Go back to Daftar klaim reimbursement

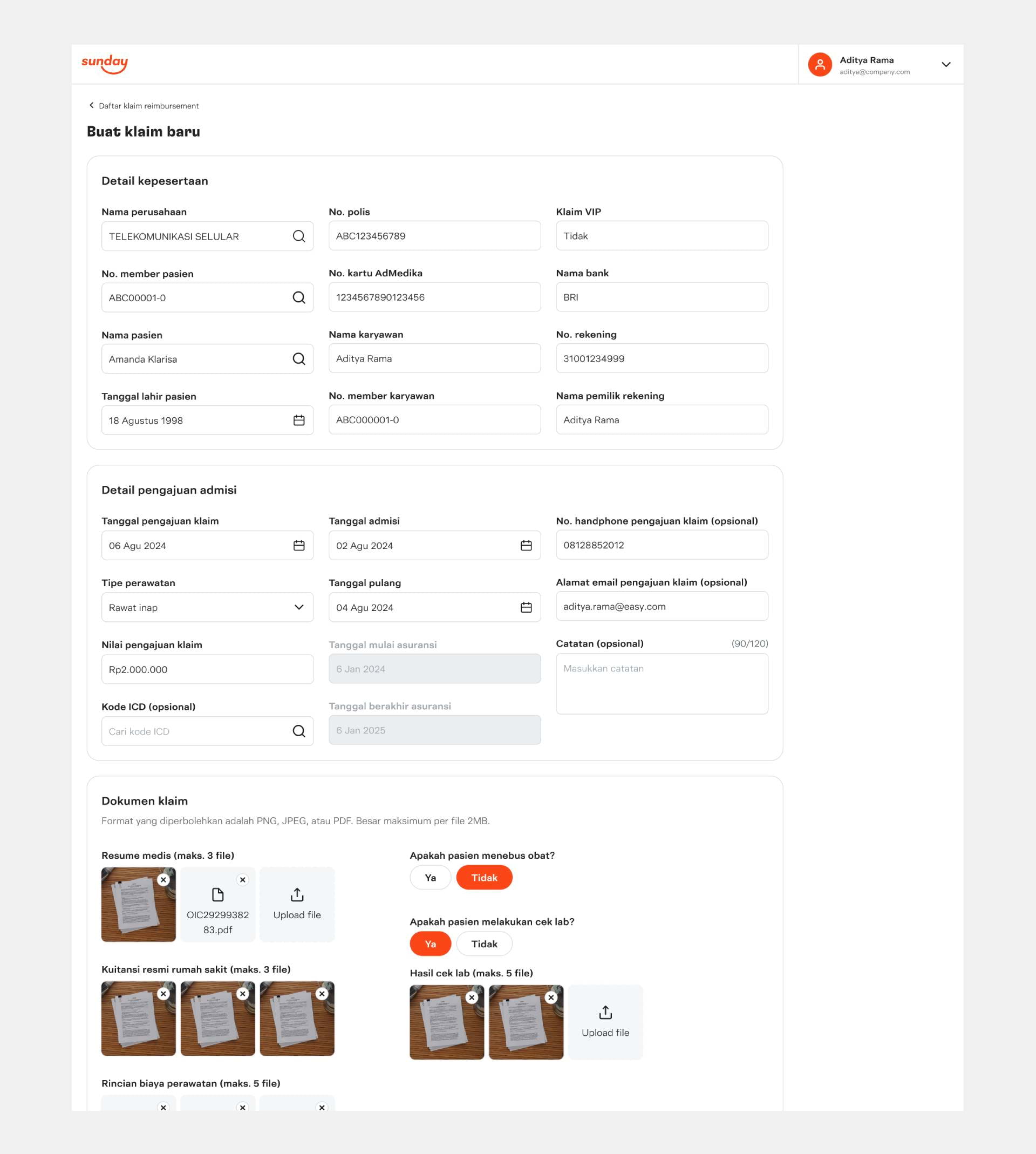(x=144, y=106)
